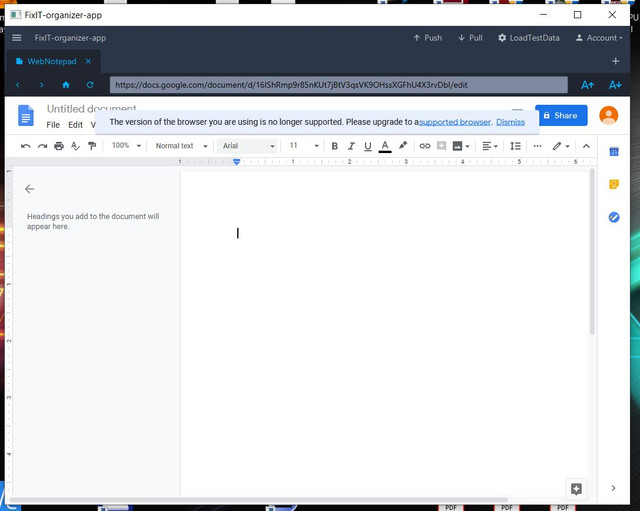Open Google Calendar side panel
The width and height of the screenshot is (640, 511).
pos(614,152)
